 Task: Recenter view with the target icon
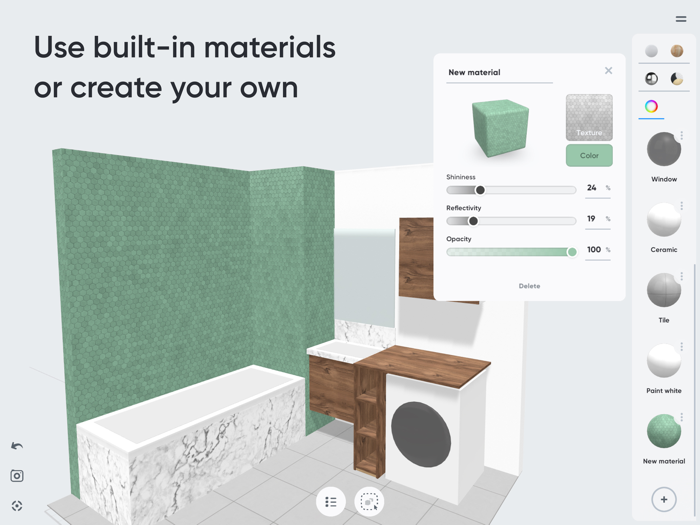[17, 506]
